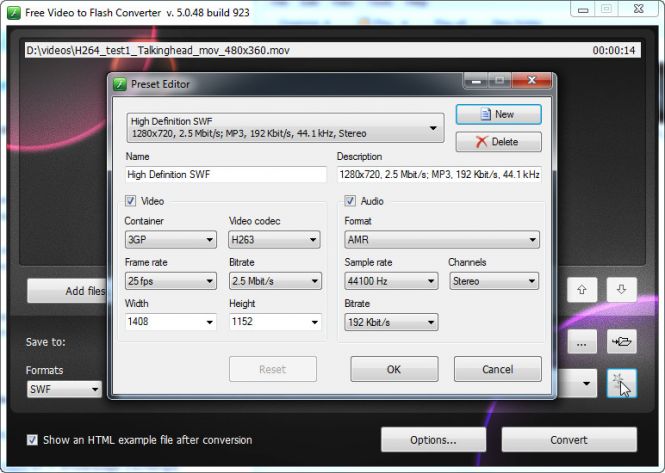665x473 pixels.
Task: Click the preset editor wand icon
Action: pos(620,383)
